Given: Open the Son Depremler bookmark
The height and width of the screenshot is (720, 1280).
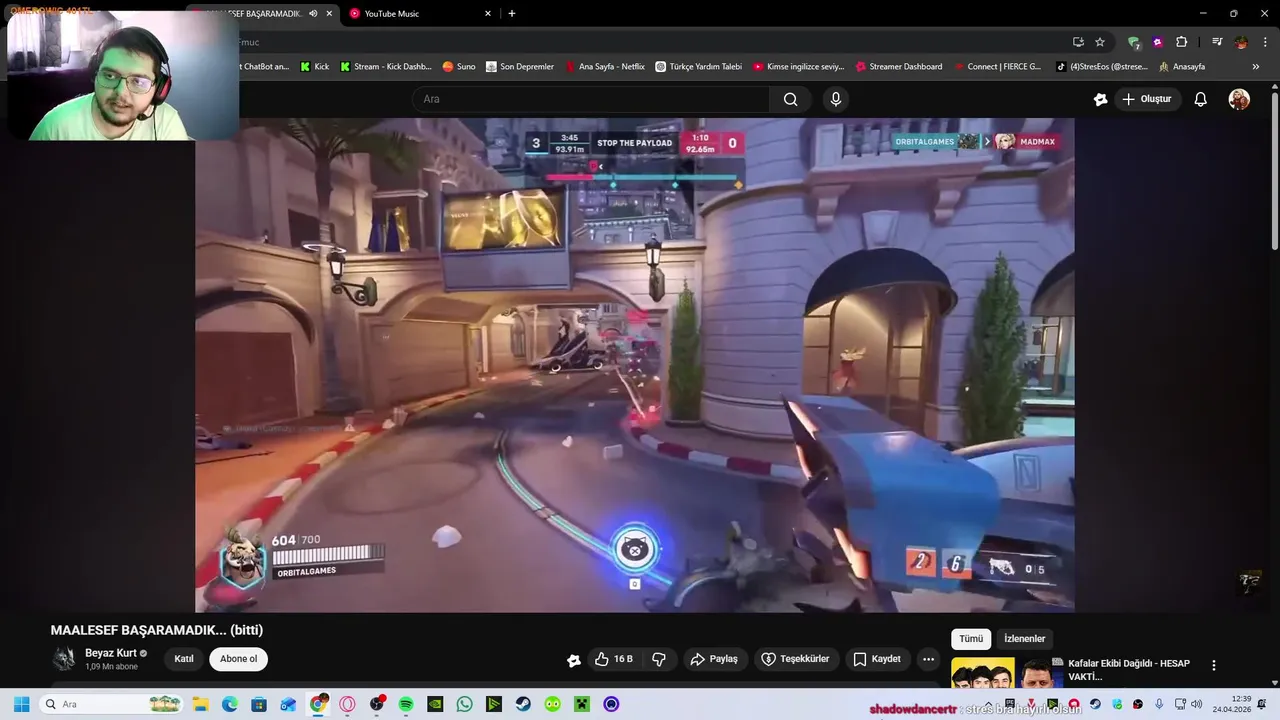Looking at the screenshot, I should coord(520,67).
